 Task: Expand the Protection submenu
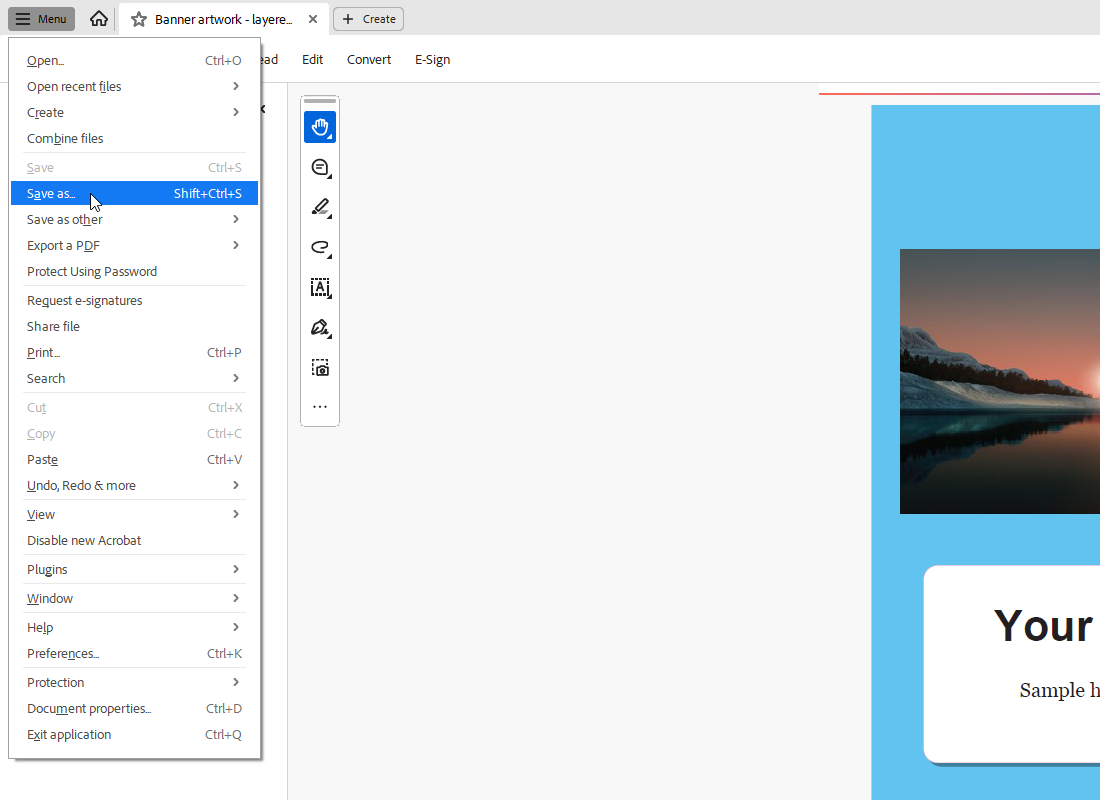coord(135,682)
